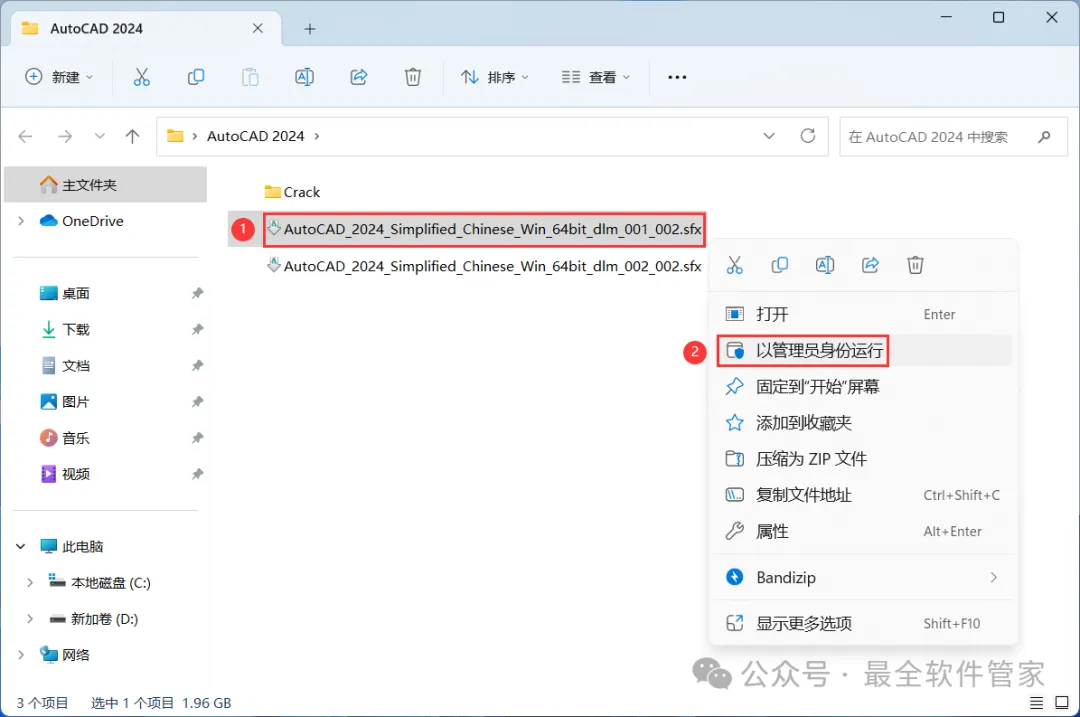The height and width of the screenshot is (717, 1080).
Task: Go up one folder level
Action: [x=132, y=136]
